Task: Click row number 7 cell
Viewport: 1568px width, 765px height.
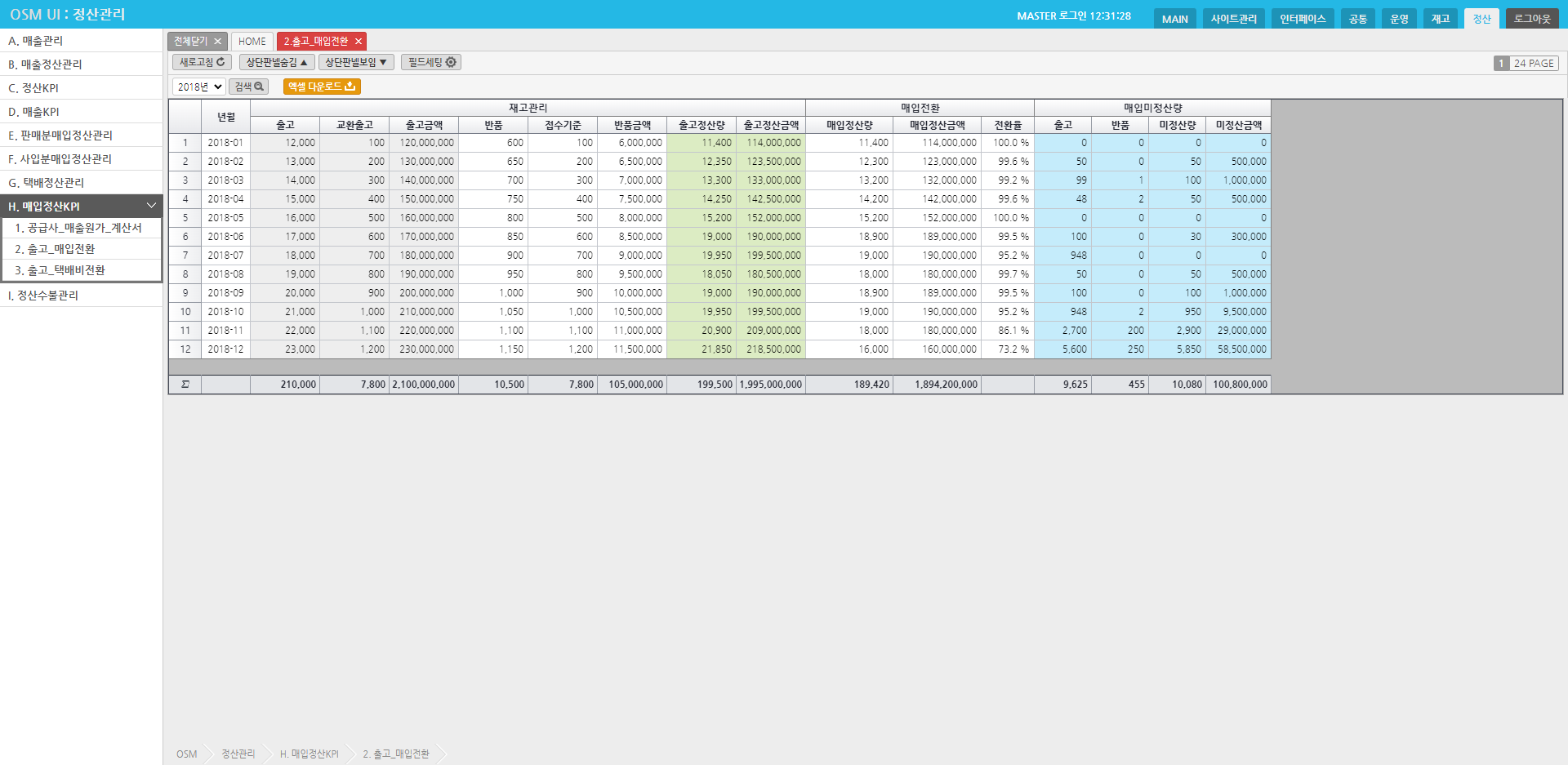Action: (x=185, y=256)
